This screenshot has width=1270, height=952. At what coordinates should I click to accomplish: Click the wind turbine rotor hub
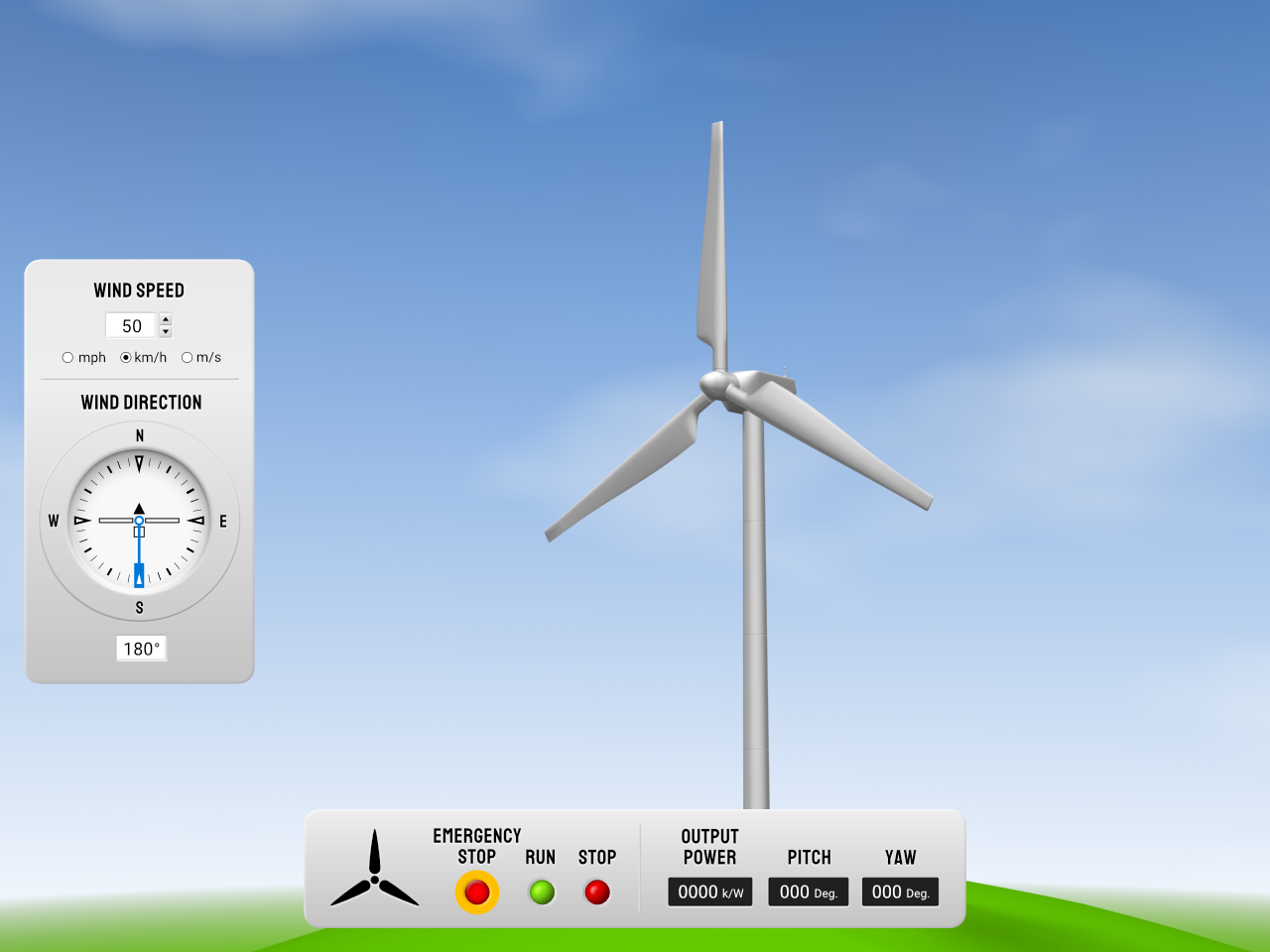(x=716, y=384)
